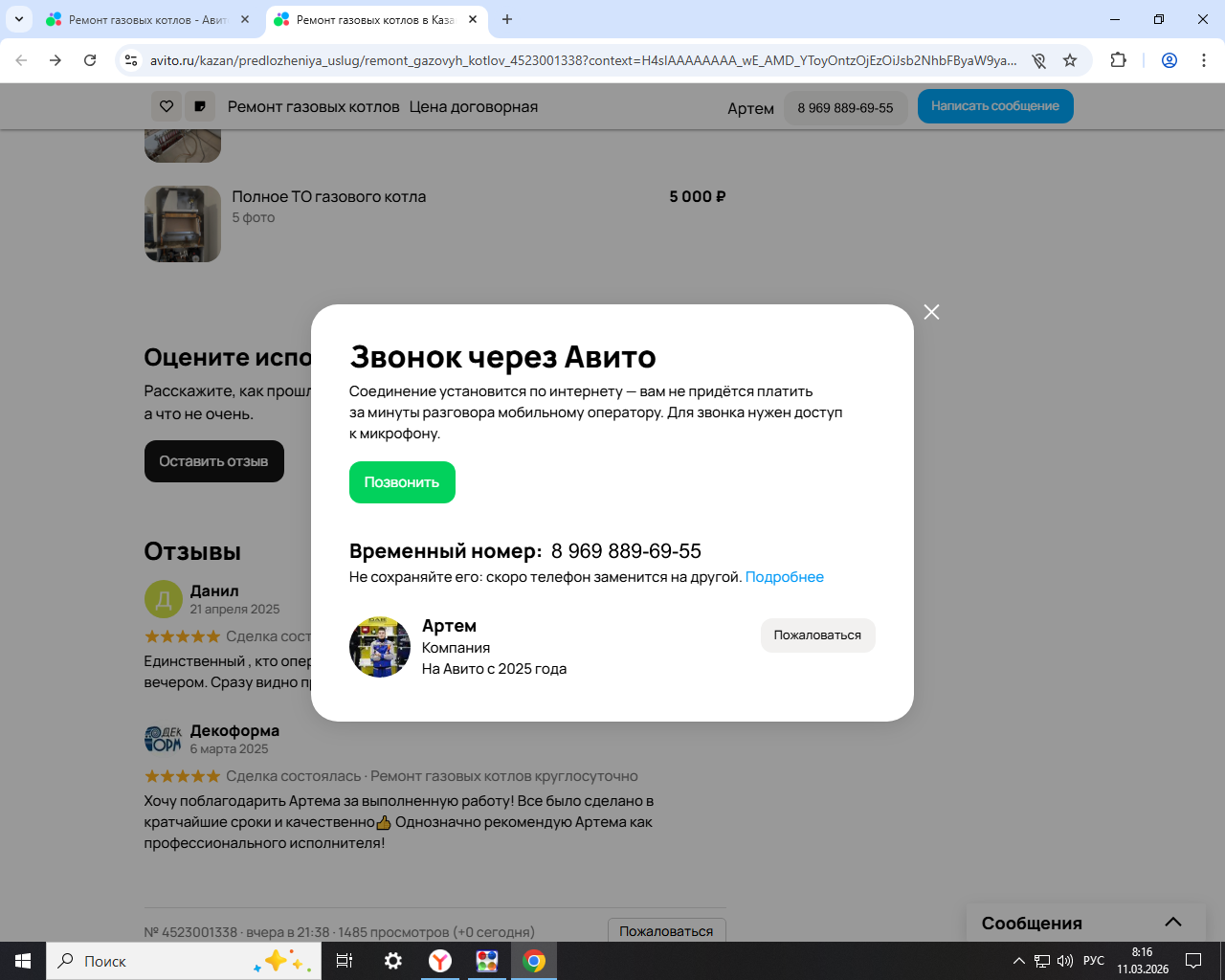Click the 5 000 ₽ price
Screen dimensions: 1225x980
[x=698, y=196]
